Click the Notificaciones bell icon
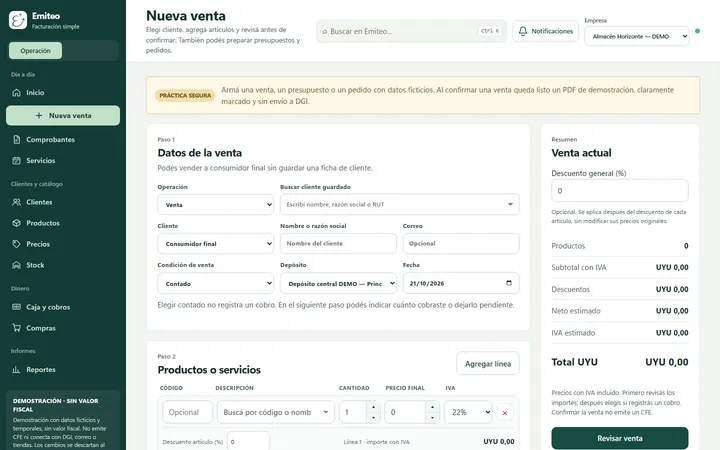This screenshot has width=720, height=450. pyautogui.click(x=523, y=31)
